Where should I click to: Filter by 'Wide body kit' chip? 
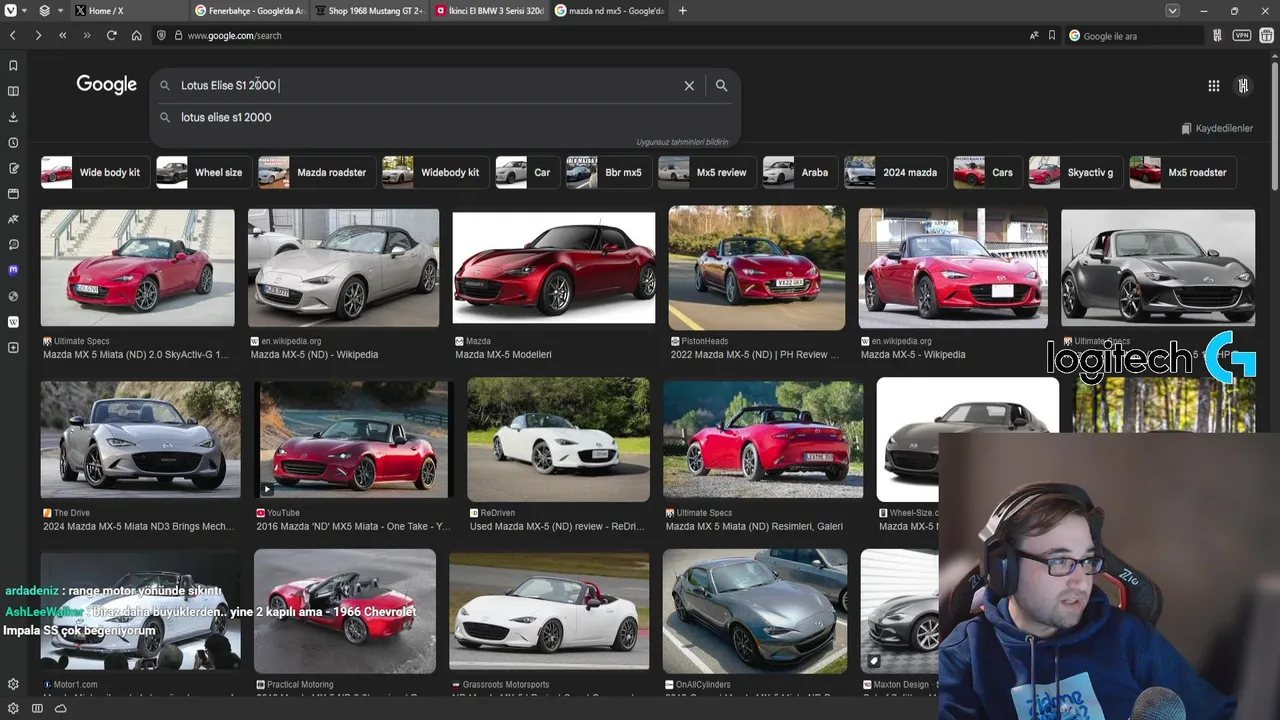tap(95, 172)
